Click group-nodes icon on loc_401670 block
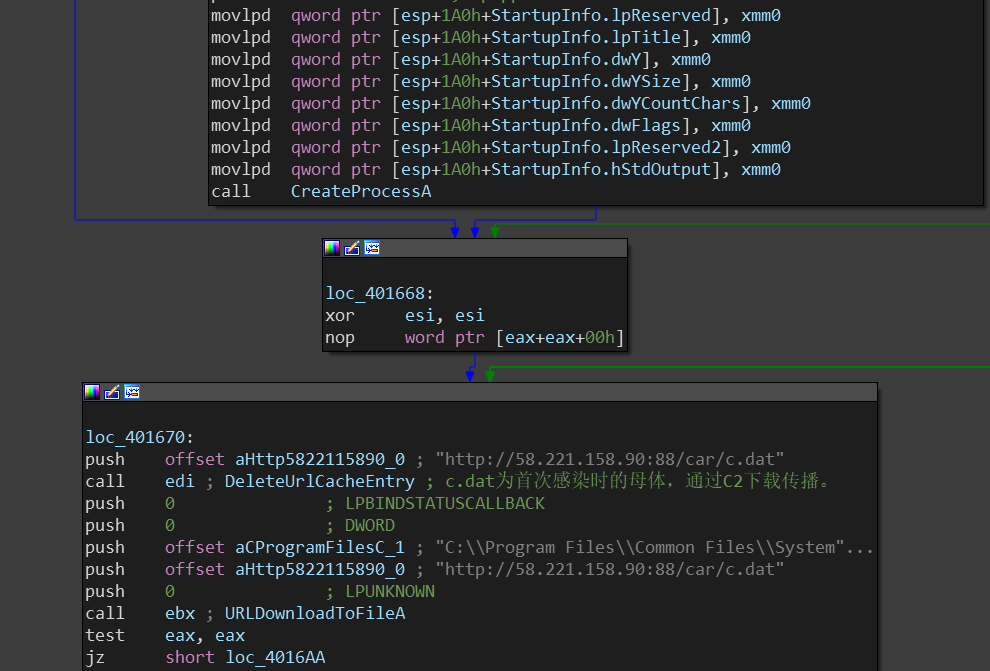990x671 pixels. tap(132, 392)
